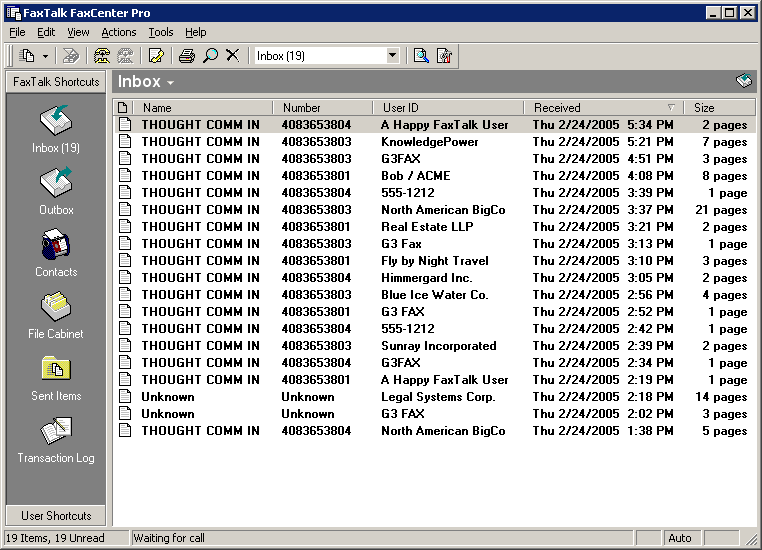762x550 pixels.
Task: Expand the Inbox (19) folder combo box
Action: coord(393,55)
